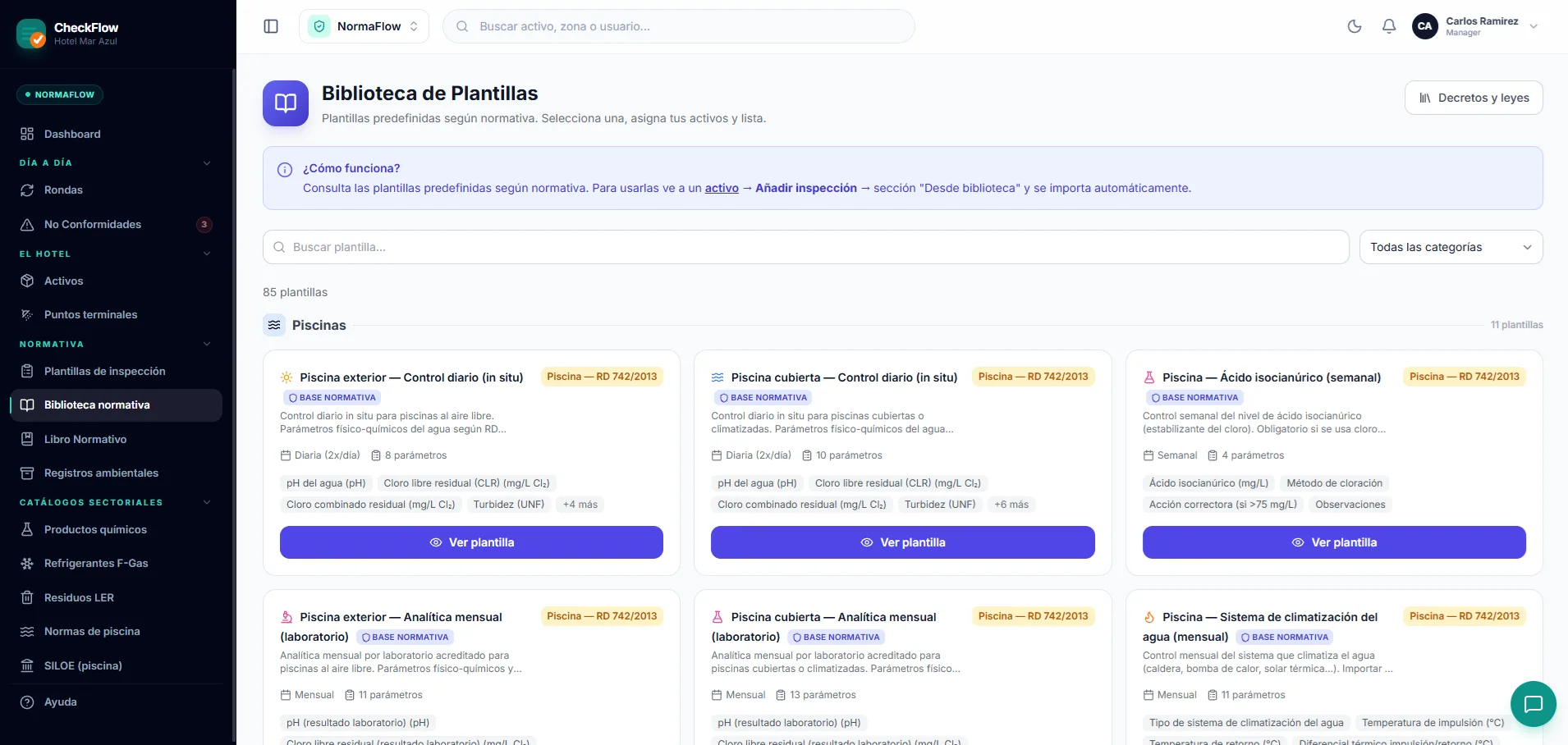This screenshot has height=745, width=1568.
Task: Toggle the sidebar panel icon
Action: [x=271, y=26]
